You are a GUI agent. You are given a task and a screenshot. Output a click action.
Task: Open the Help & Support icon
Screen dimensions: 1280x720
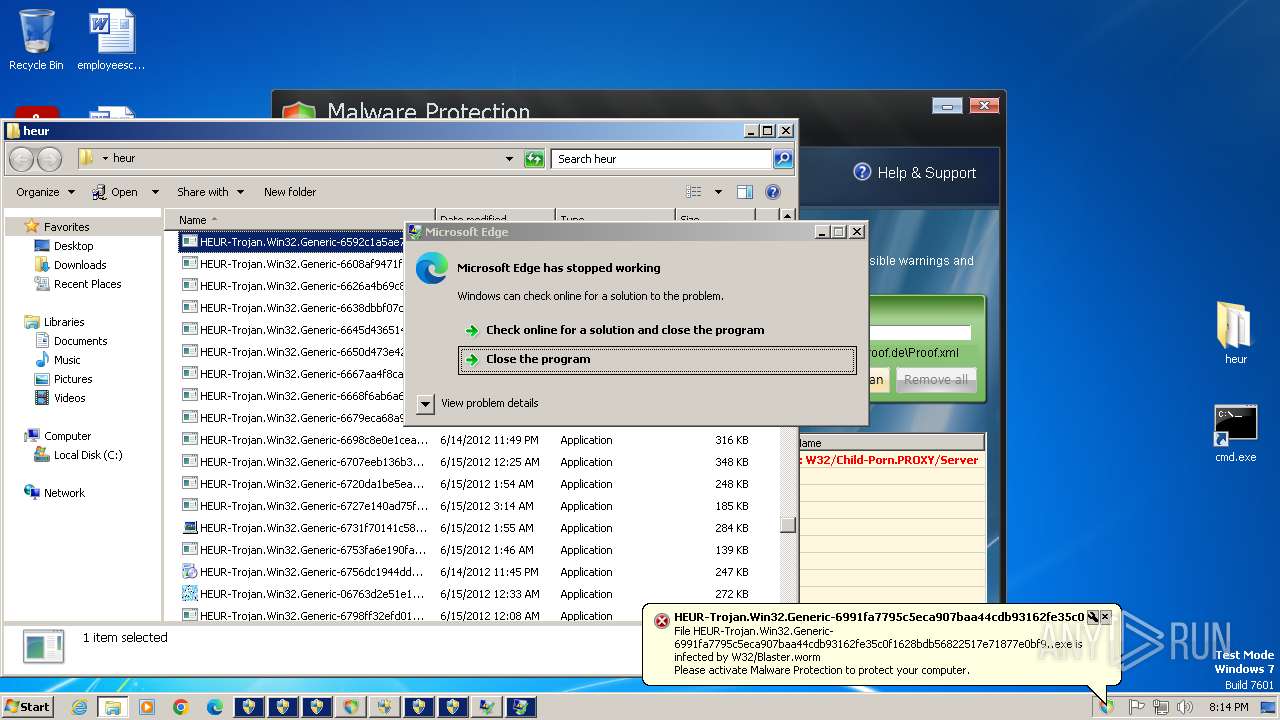coord(862,172)
